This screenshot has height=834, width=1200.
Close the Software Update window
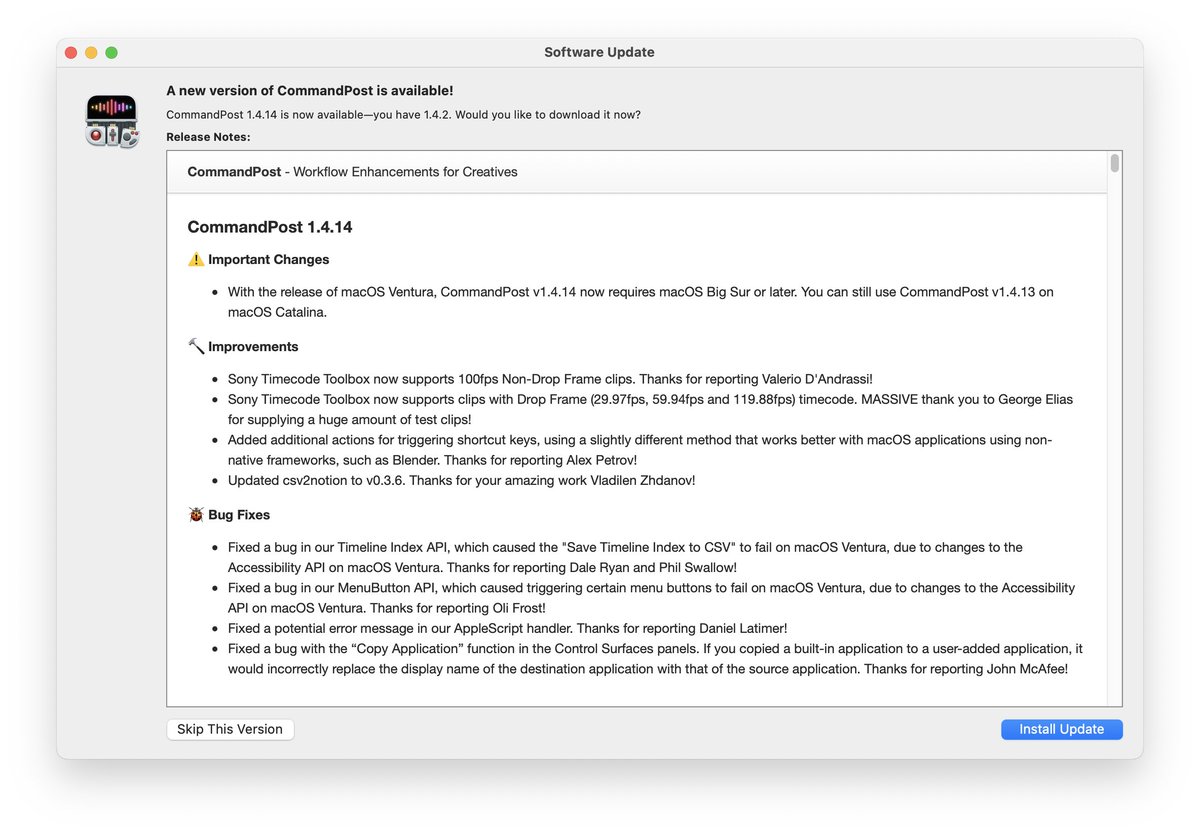point(71,52)
